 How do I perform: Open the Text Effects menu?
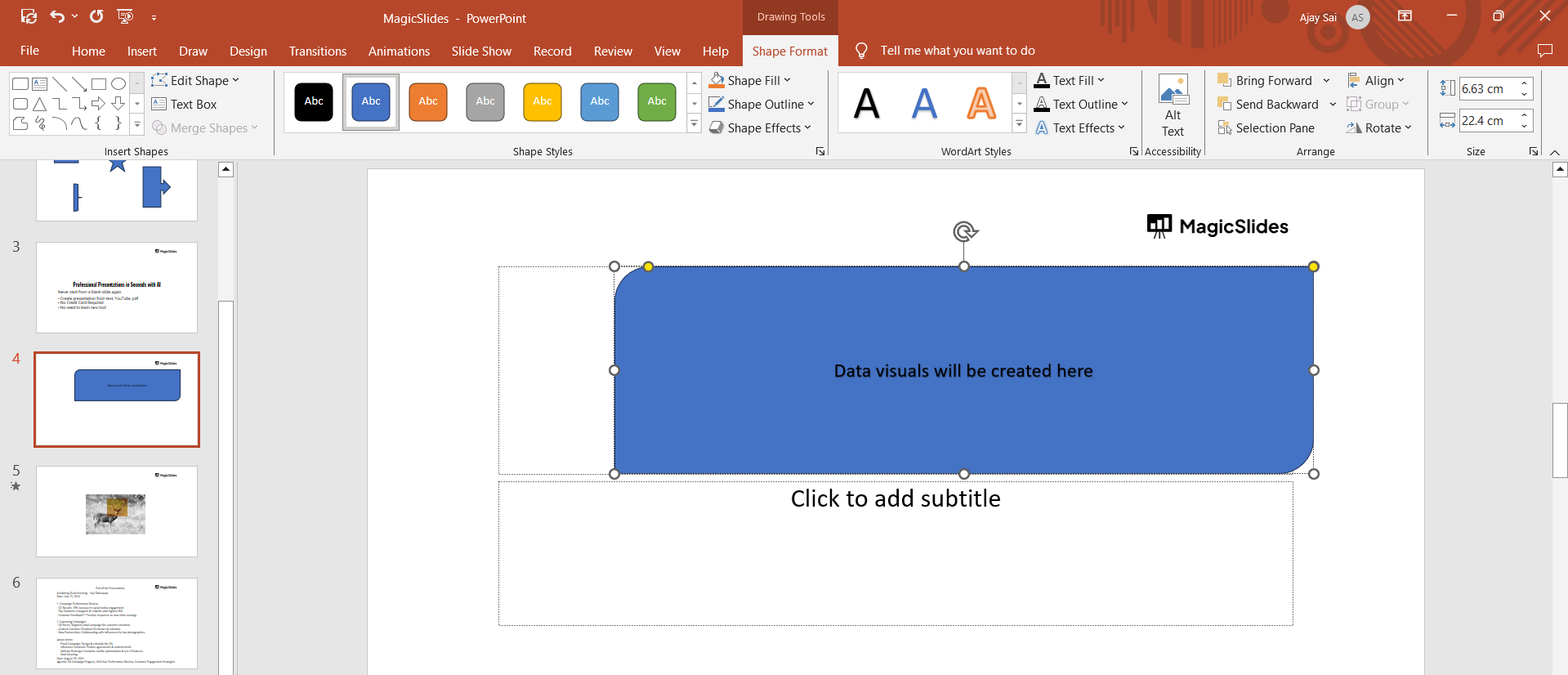pyautogui.click(x=1079, y=127)
